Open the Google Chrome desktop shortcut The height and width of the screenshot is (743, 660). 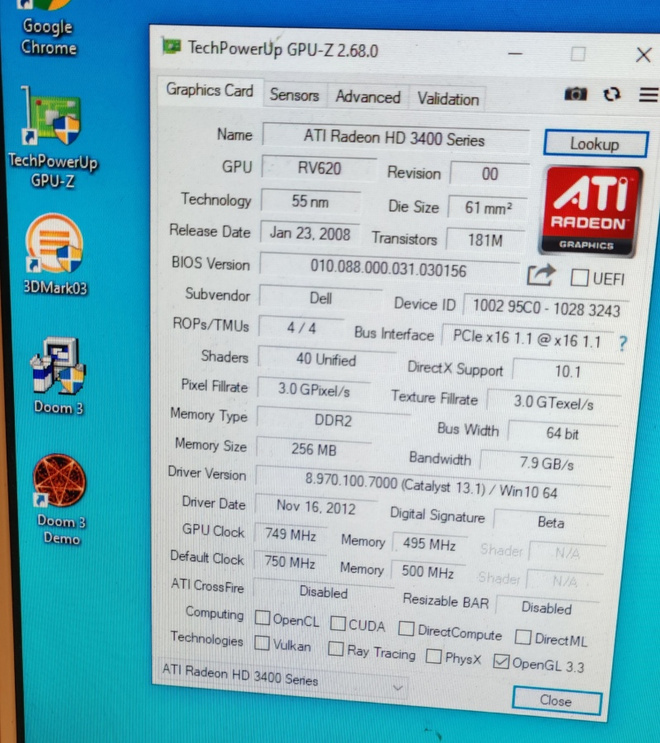tap(48, 28)
